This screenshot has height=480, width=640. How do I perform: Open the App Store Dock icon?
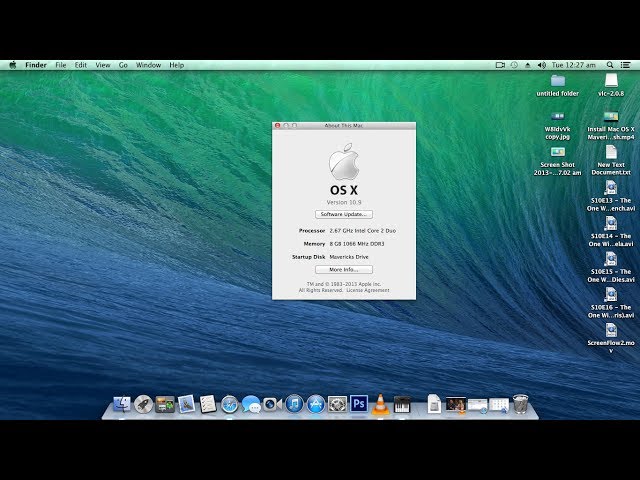pyautogui.click(x=316, y=404)
